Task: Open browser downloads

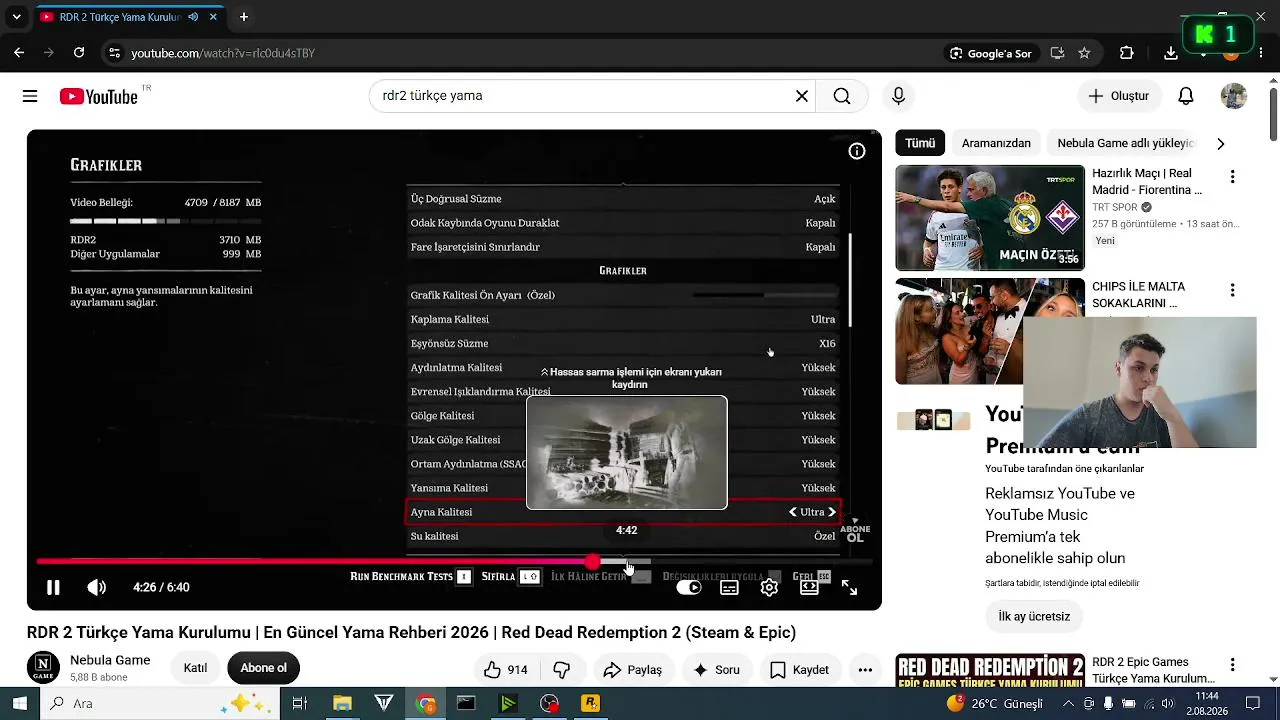Action: pyautogui.click(x=1171, y=53)
